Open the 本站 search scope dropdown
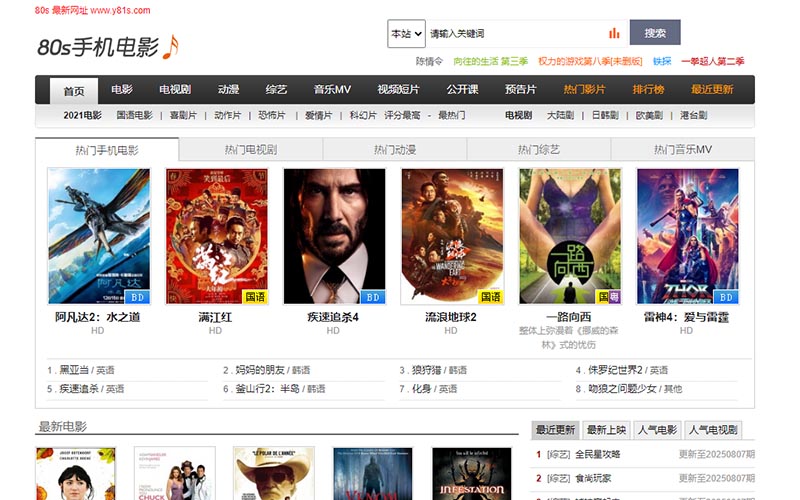Viewport: 800px width, 500px height. point(406,34)
